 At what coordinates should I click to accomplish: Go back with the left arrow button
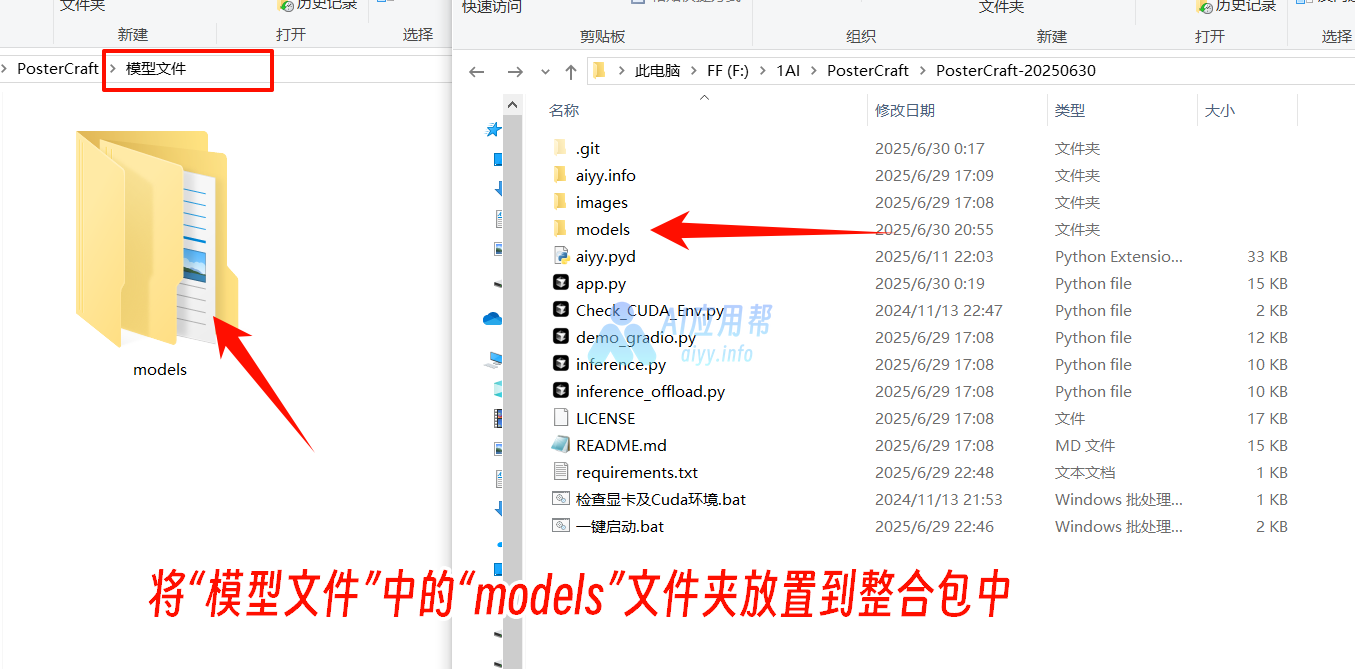pyautogui.click(x=477, y=71)
